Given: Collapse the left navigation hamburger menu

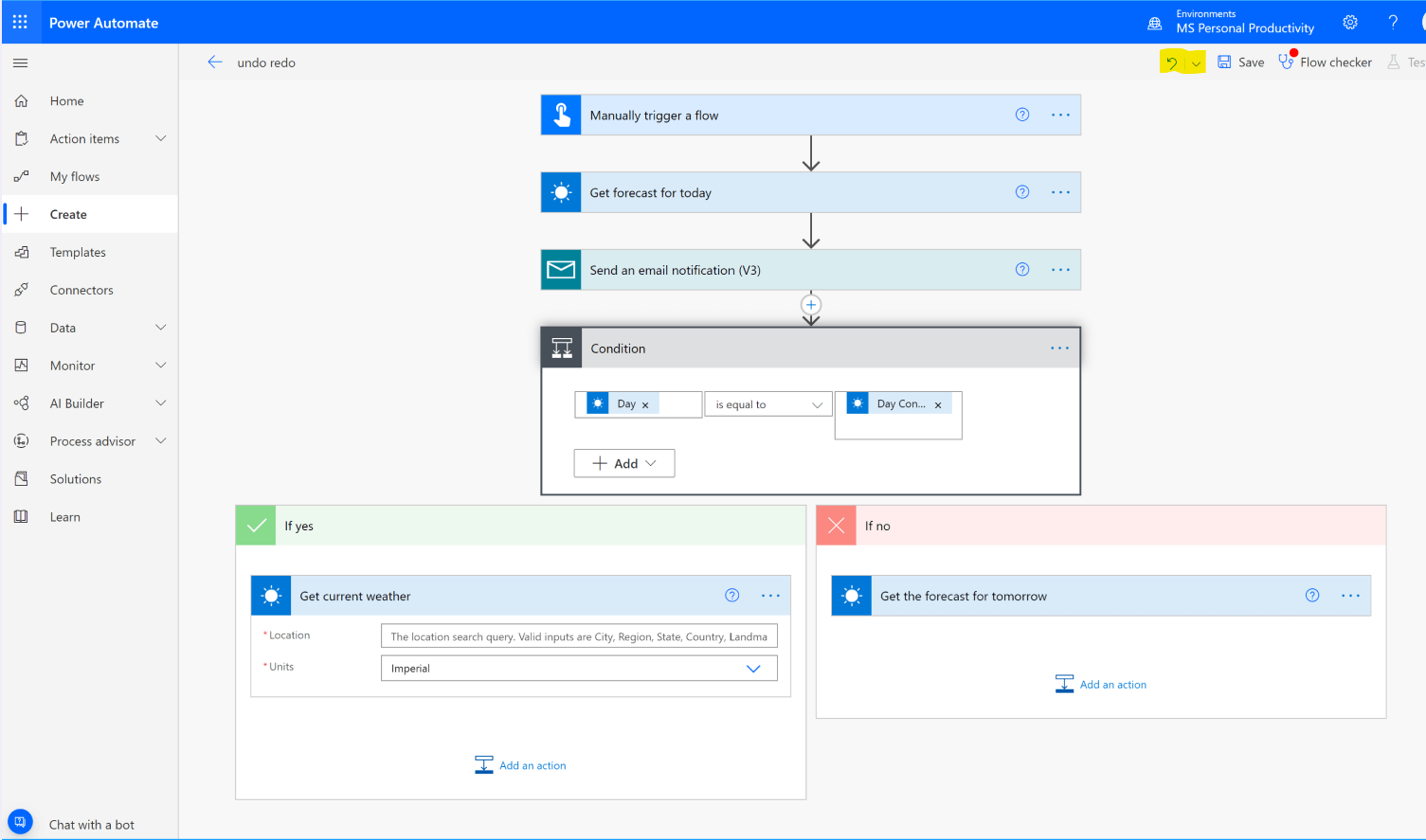Looking at the screenshot, I should [20, 63].
